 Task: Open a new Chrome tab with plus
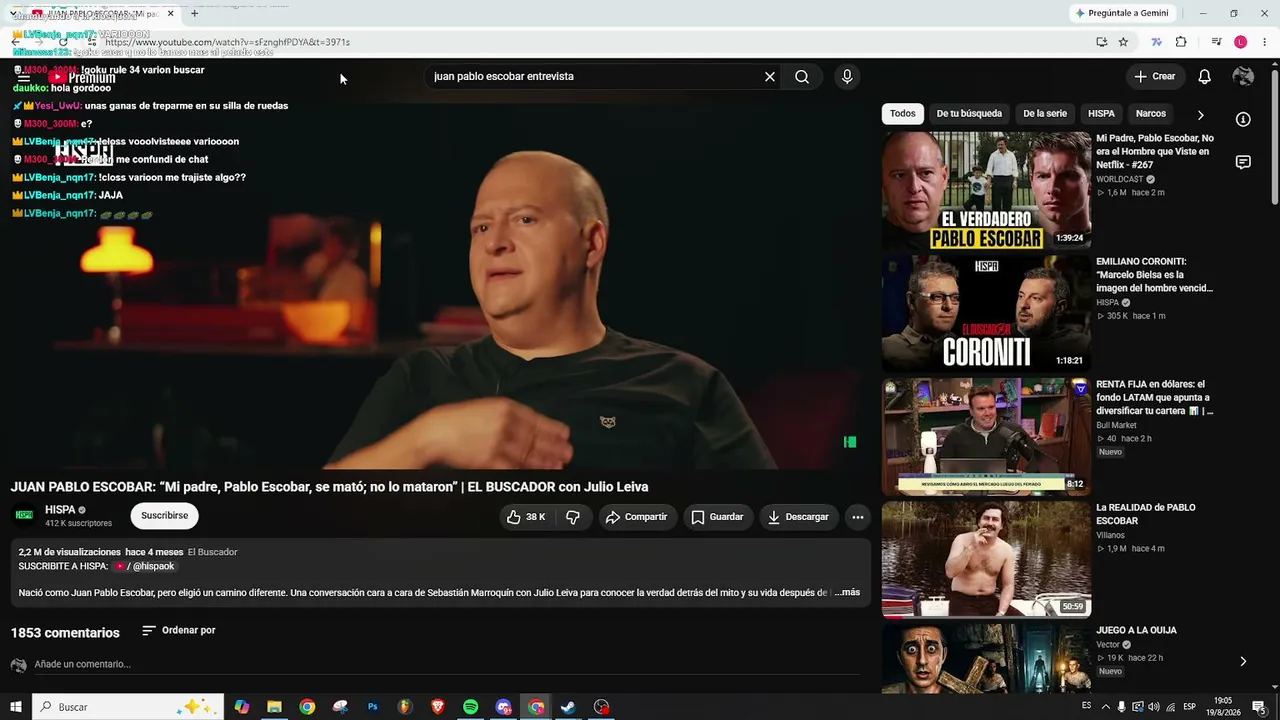[x=194, y=14]
